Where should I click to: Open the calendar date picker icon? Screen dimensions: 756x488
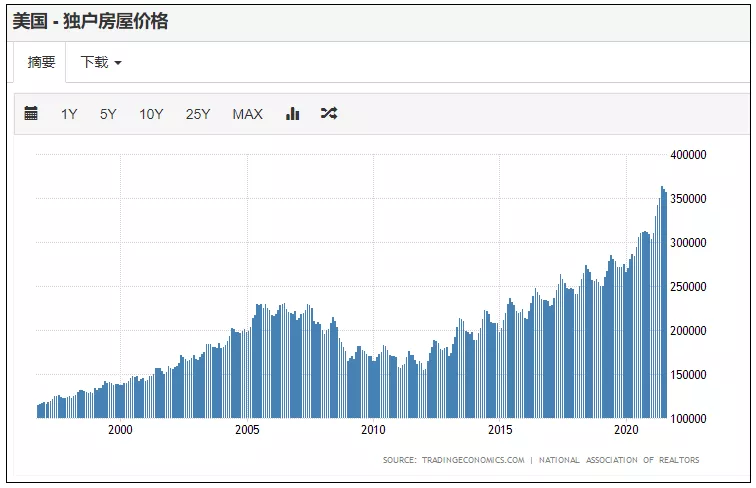point(31,113)
